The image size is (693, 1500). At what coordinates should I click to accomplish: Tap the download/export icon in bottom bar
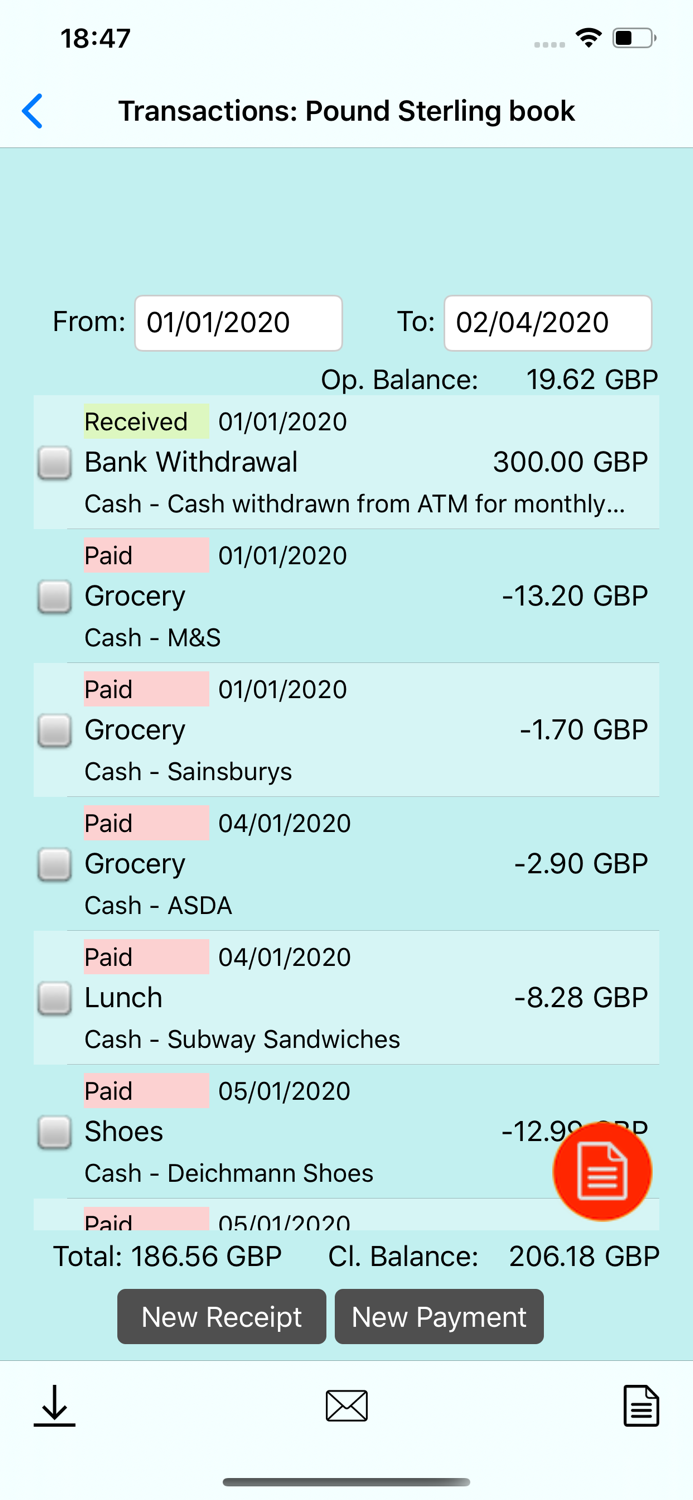click(x=54, y=1405)
